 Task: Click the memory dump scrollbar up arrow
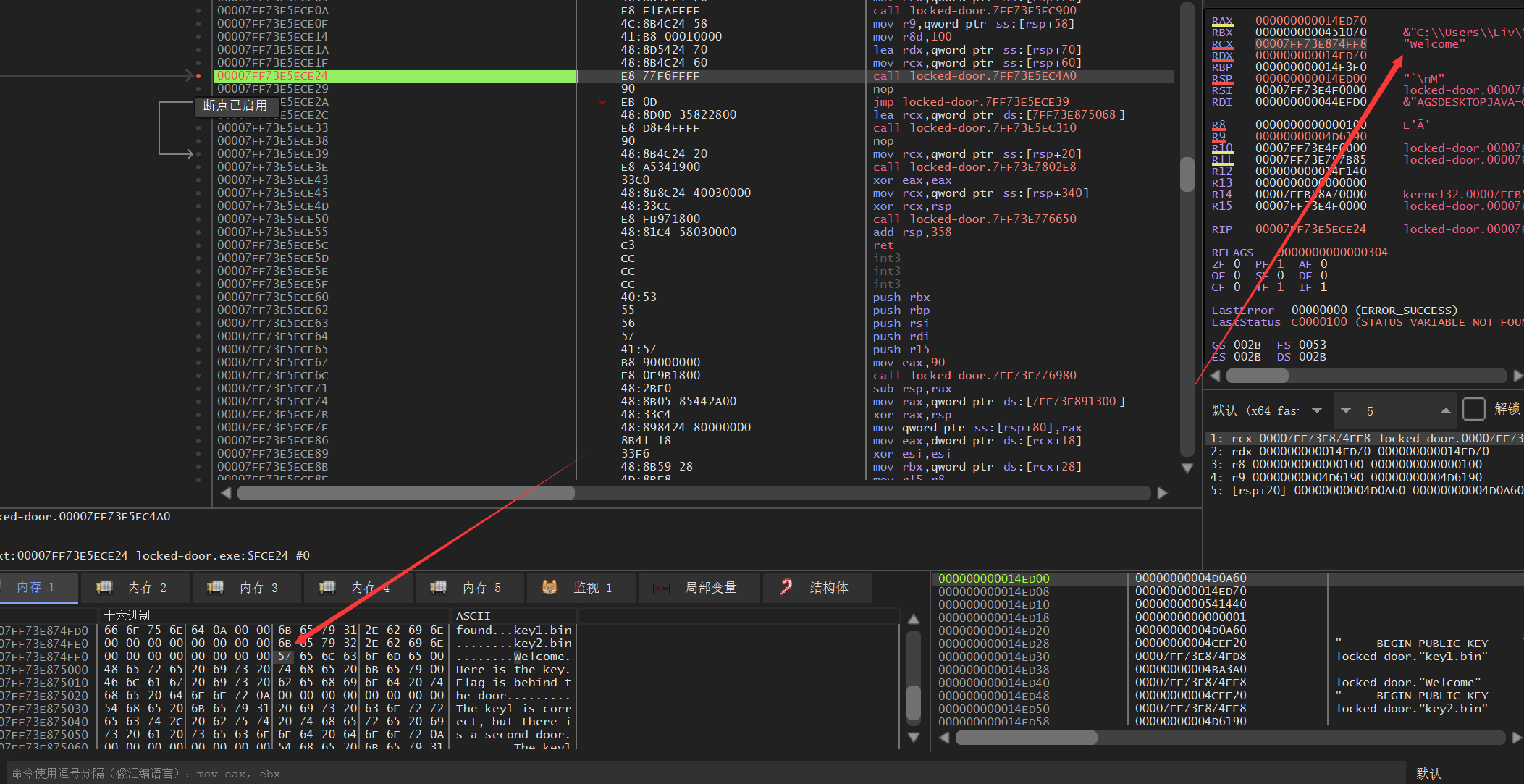pos(914,620)
